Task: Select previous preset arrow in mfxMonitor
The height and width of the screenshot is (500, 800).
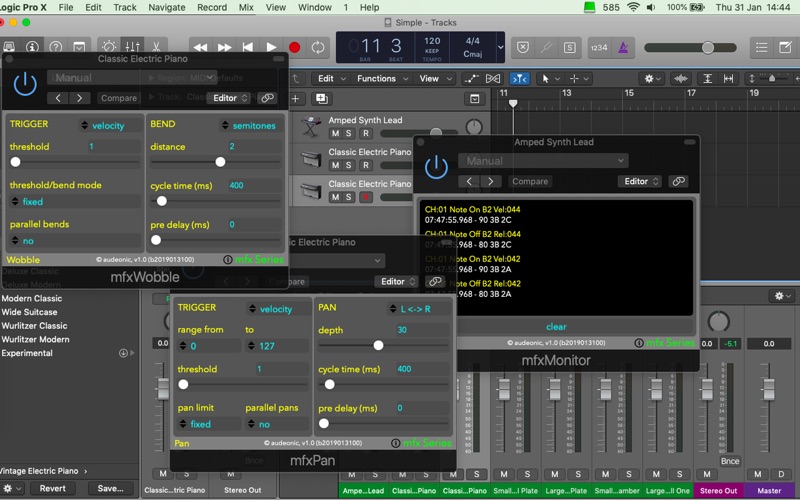Action: click(469, 181)
